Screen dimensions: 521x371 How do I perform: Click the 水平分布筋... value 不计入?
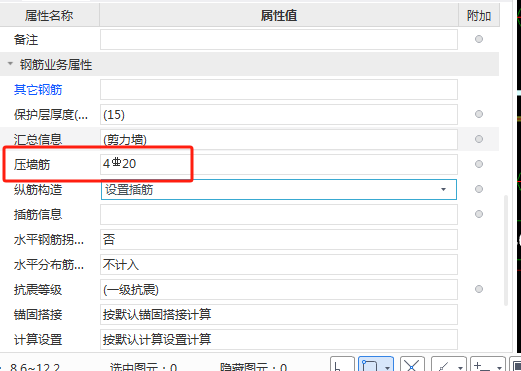[x=279, y=264]
